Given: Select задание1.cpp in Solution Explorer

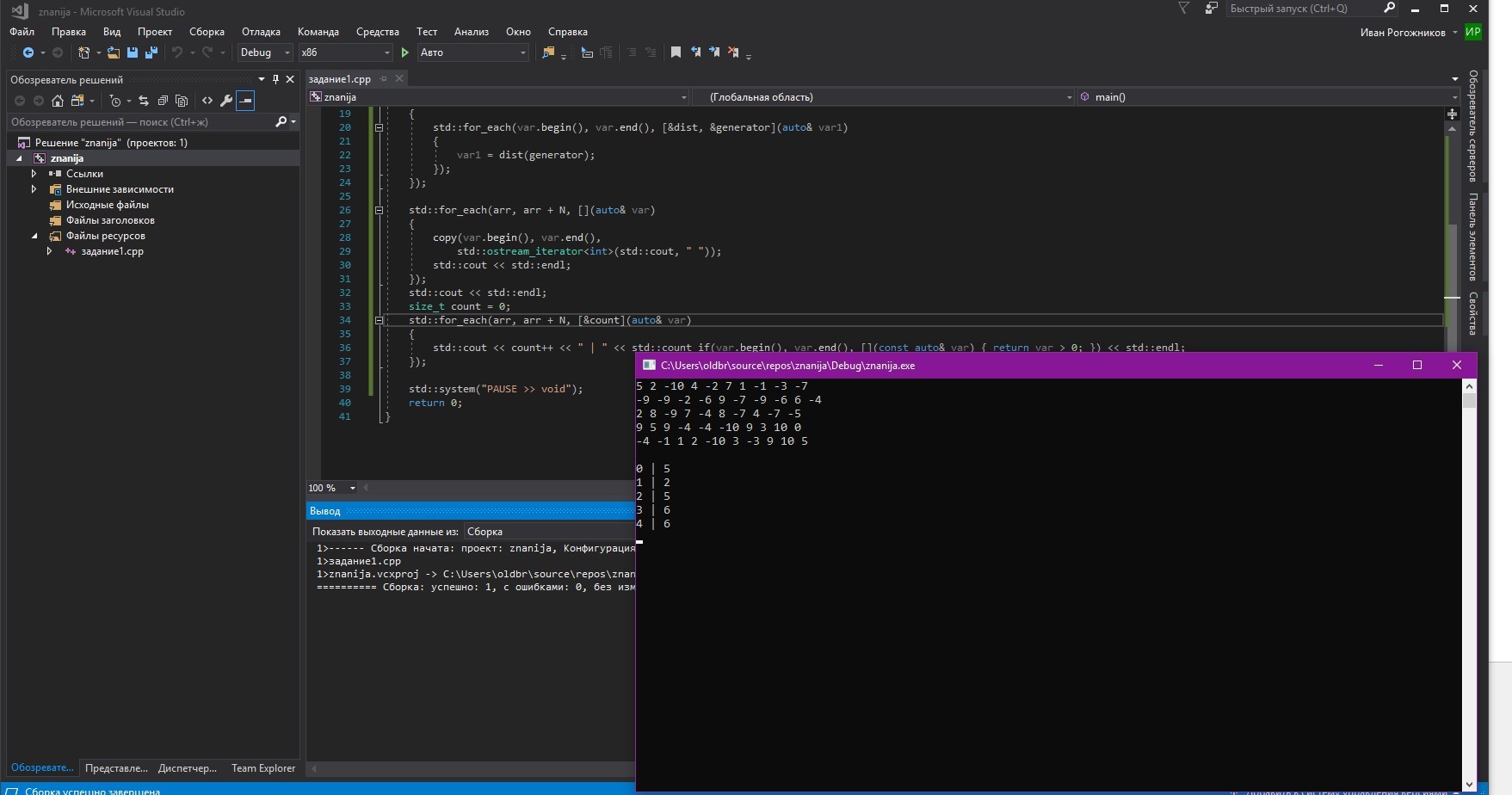Looking at the screenshot, I should tap(112, 251).
